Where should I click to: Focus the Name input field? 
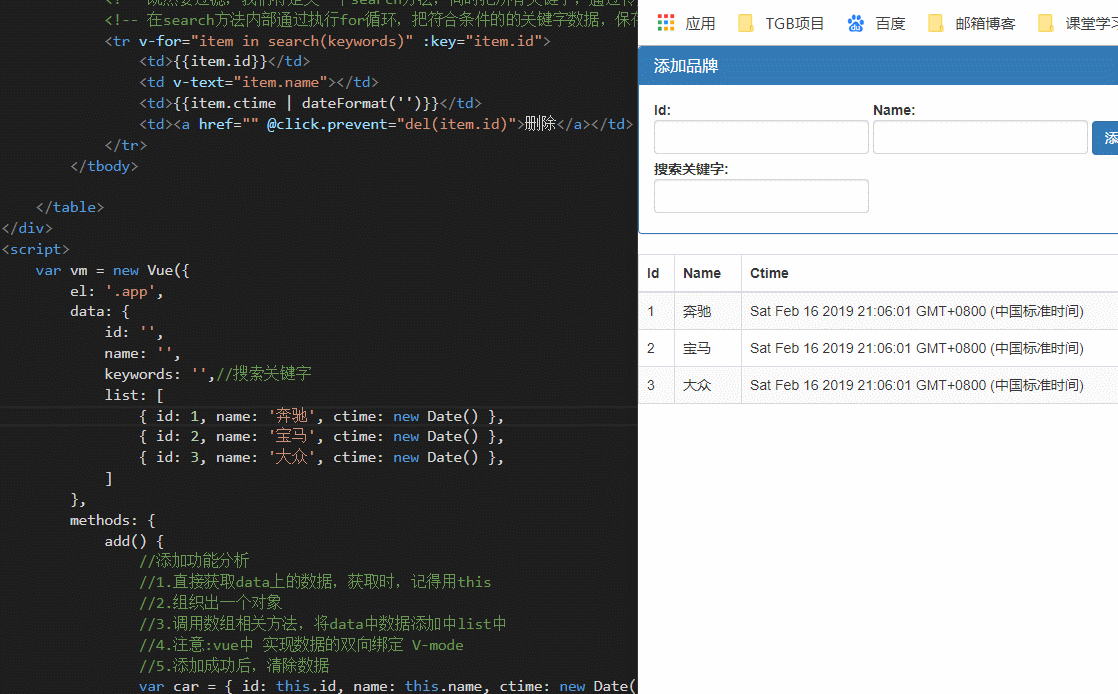tap(980, 137)
